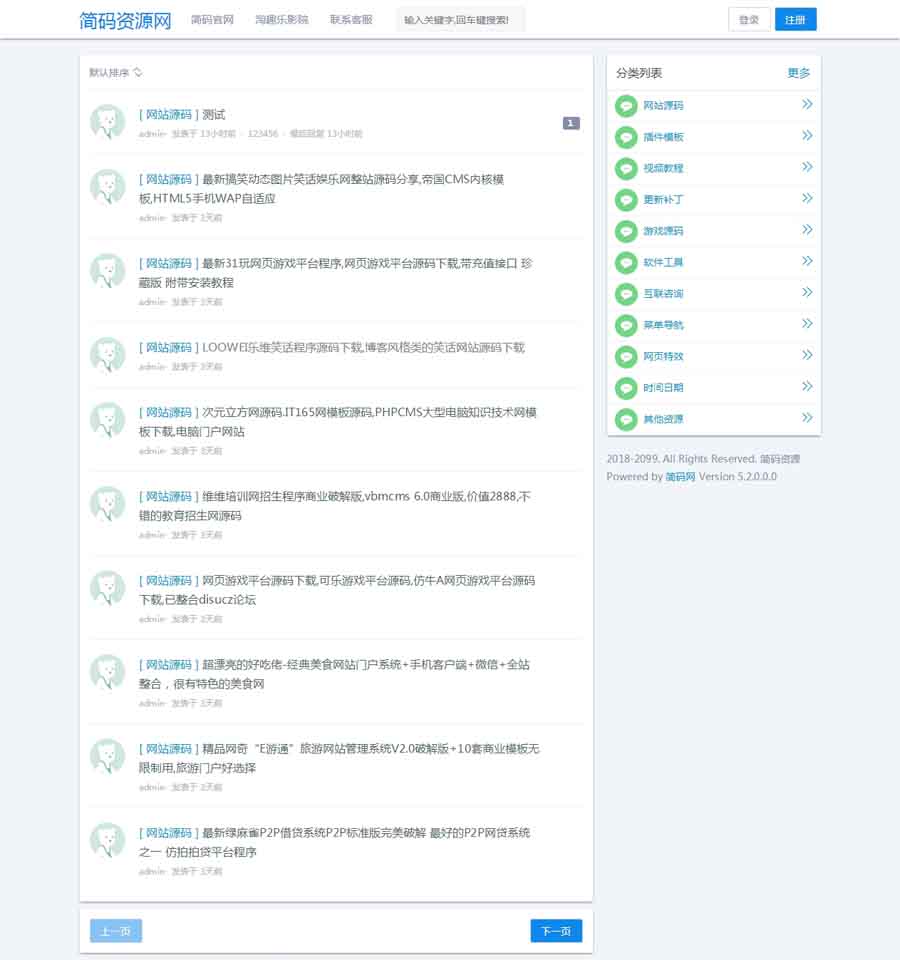Go to next page with 下一页
The image size is (900, 960).
pos(556,931)
